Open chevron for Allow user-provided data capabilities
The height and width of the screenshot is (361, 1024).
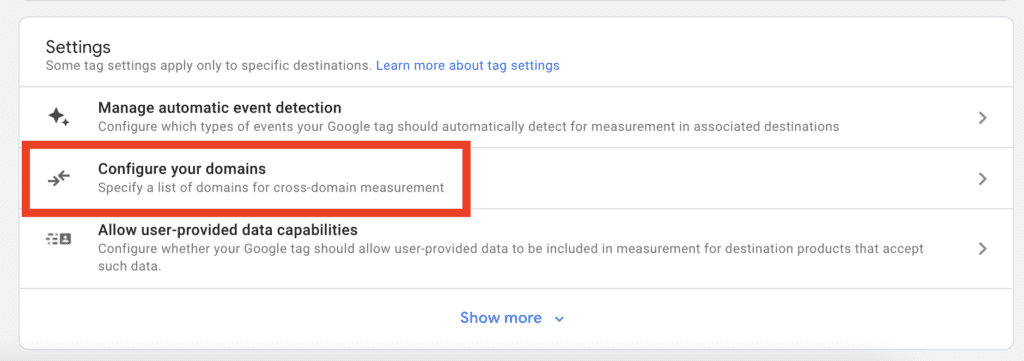pos(982,249)
